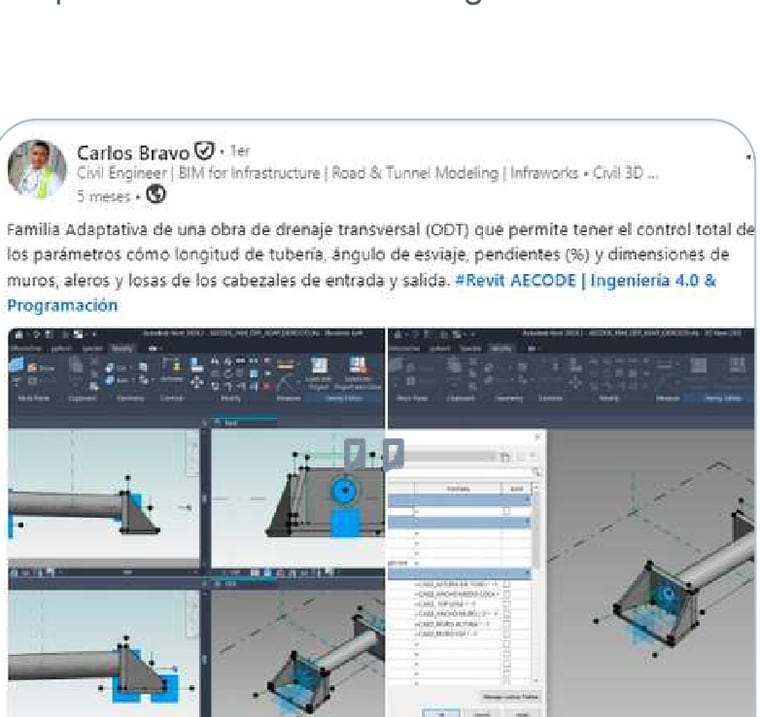Viewport: 760px width, 717px height.
Task: Close the Family Types dialog with its X
Action: coord(537,437)
